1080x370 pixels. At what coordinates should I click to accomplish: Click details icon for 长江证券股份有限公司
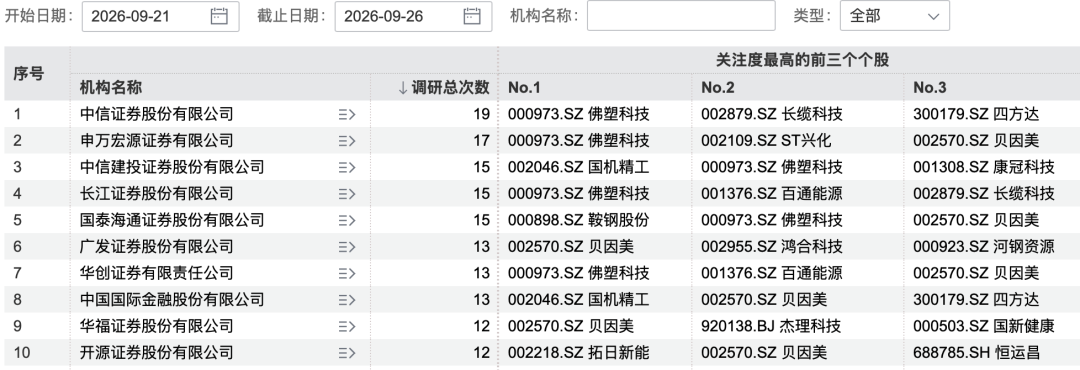click(x=346, y=194)
